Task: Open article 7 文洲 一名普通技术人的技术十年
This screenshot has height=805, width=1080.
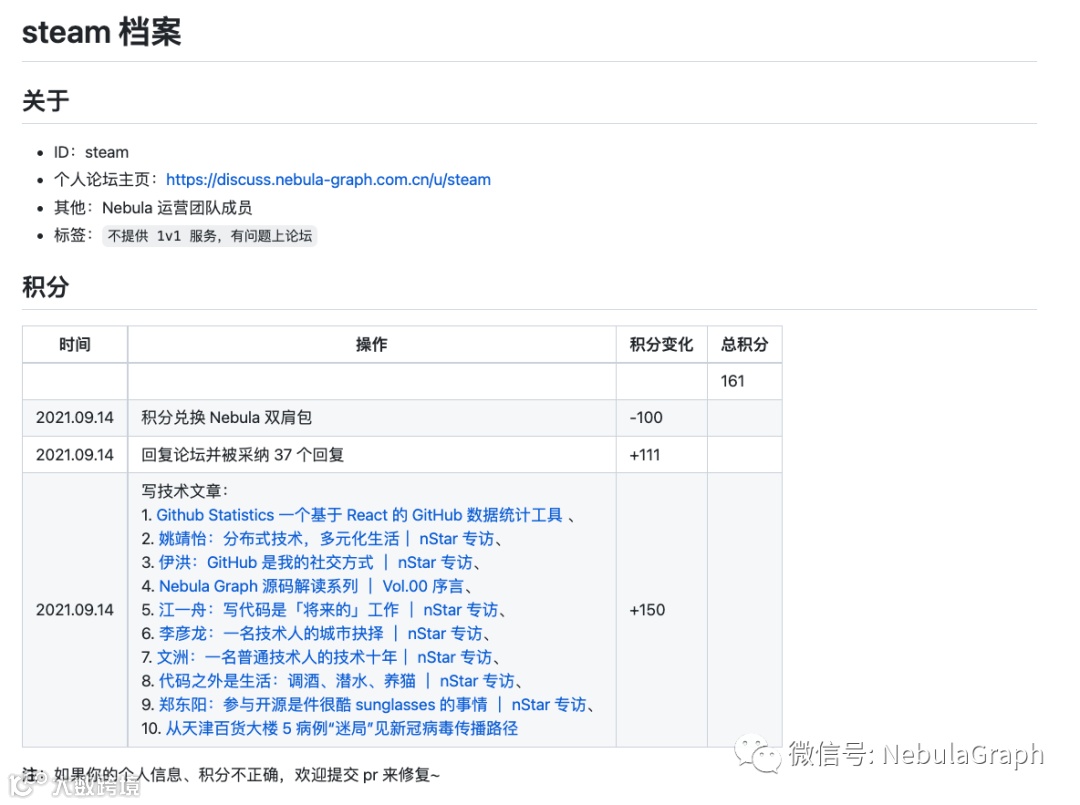Action: 324,658
